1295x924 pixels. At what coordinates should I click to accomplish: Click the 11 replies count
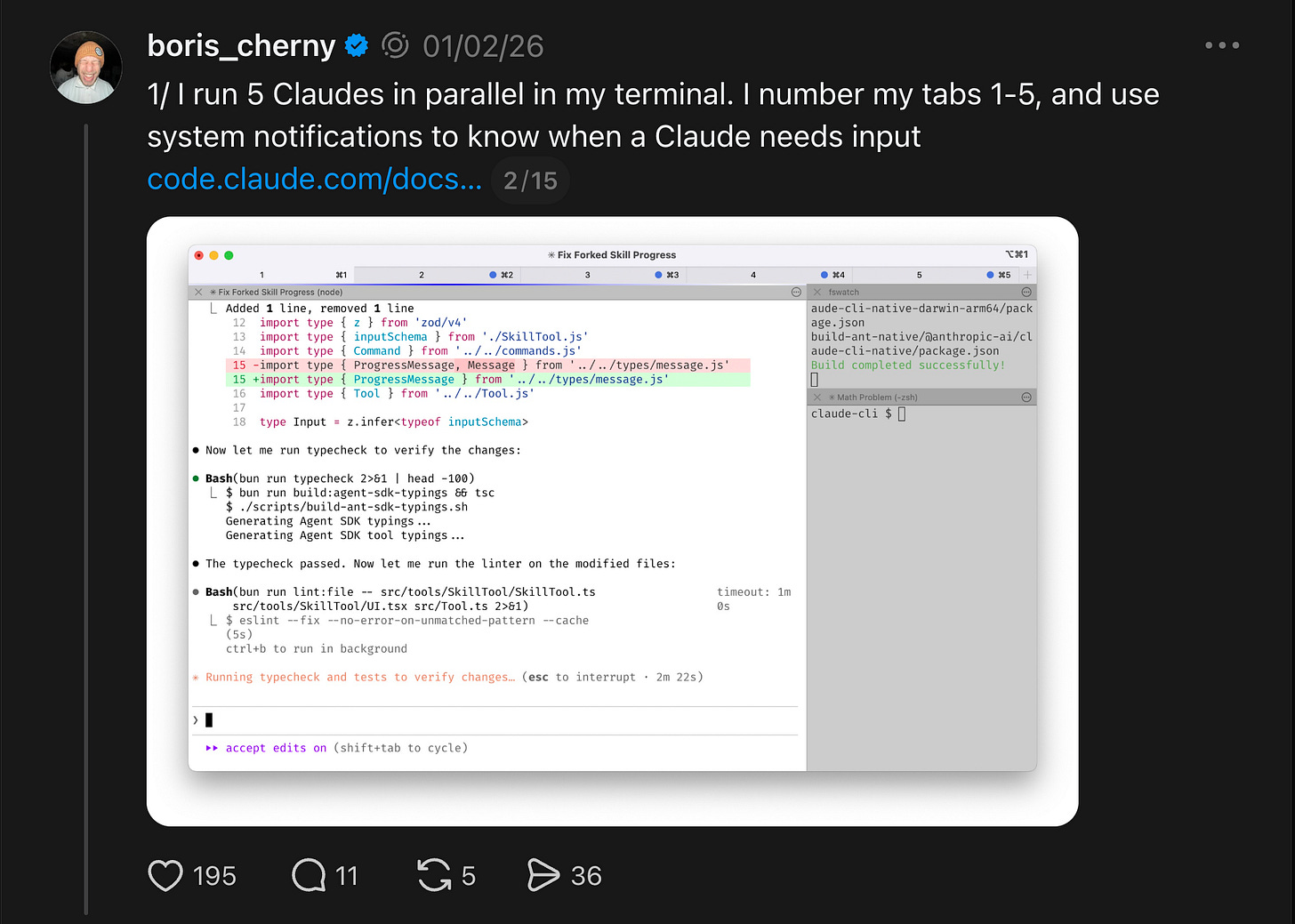346,876
